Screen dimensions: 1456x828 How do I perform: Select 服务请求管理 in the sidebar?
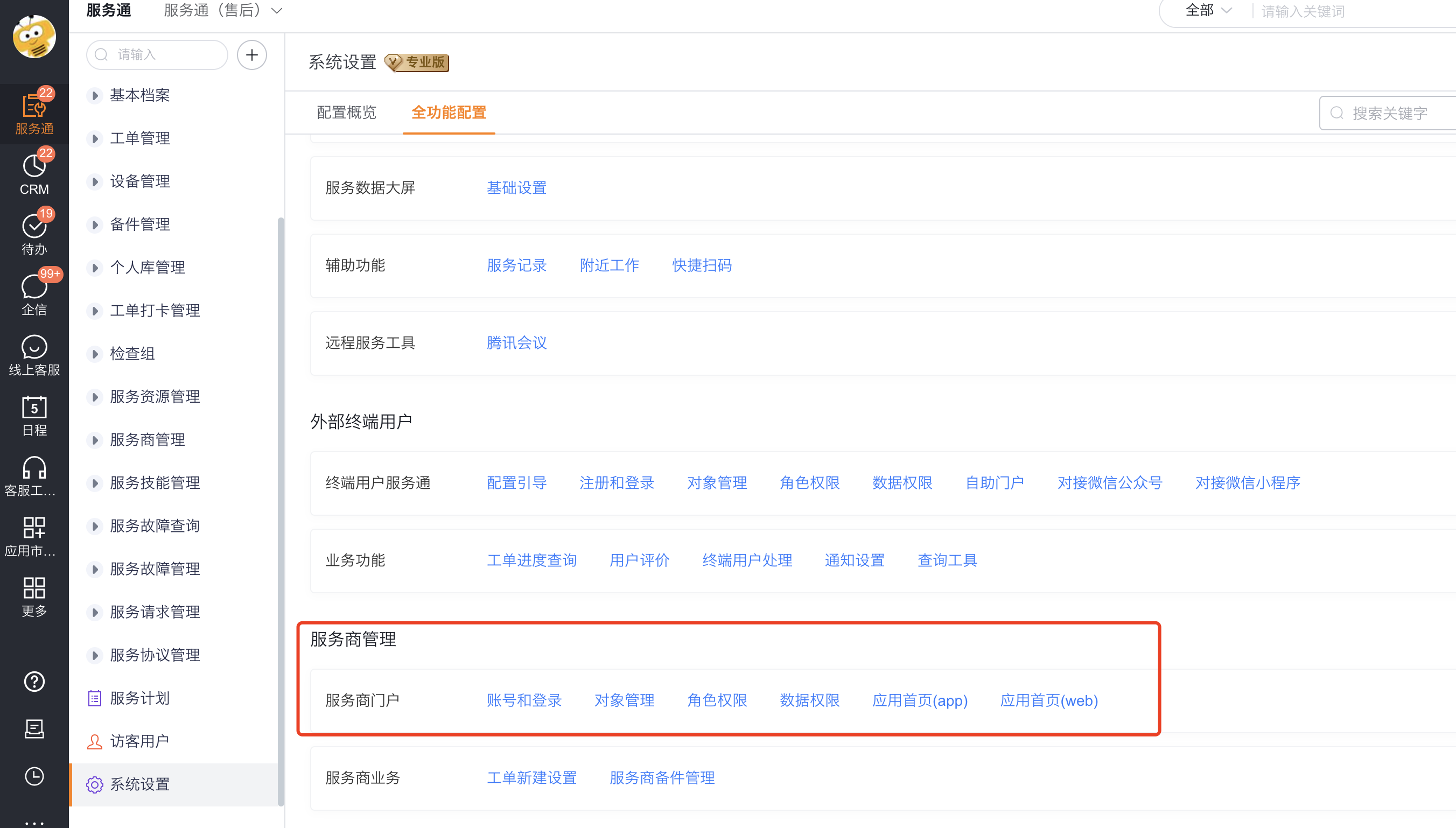click(x=155, y=612)
